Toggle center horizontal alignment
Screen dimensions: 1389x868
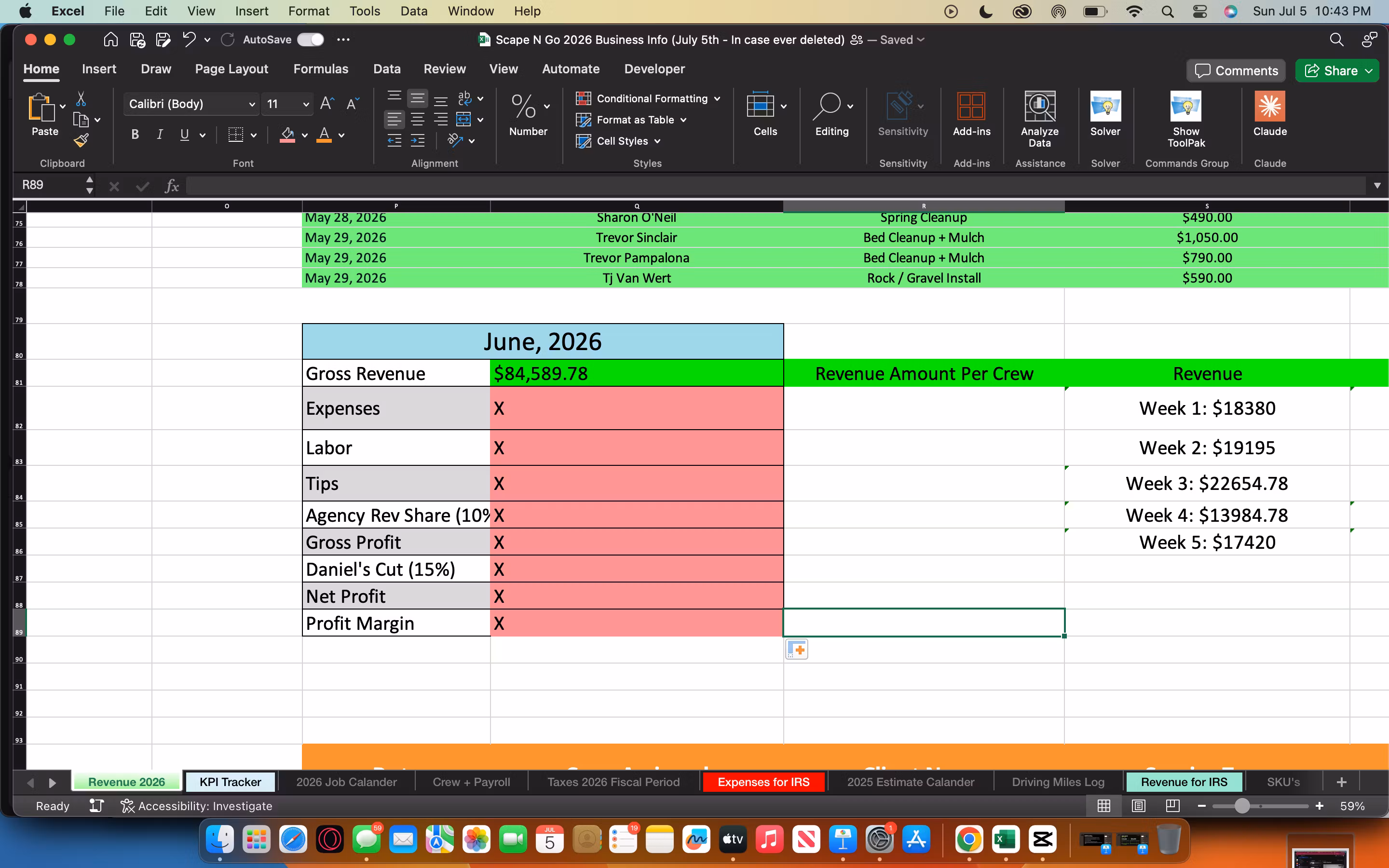[x=418, y=120]
